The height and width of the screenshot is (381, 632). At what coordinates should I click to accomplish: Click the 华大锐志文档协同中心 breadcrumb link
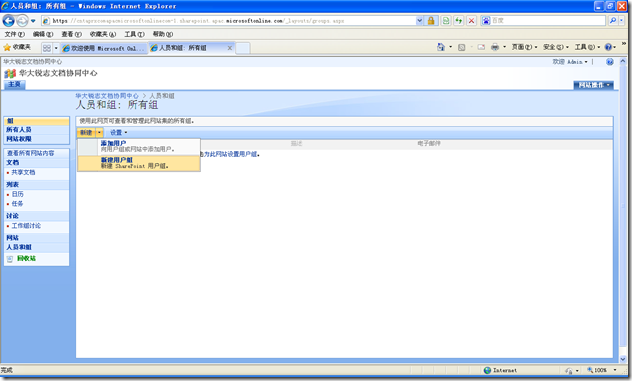107,96
